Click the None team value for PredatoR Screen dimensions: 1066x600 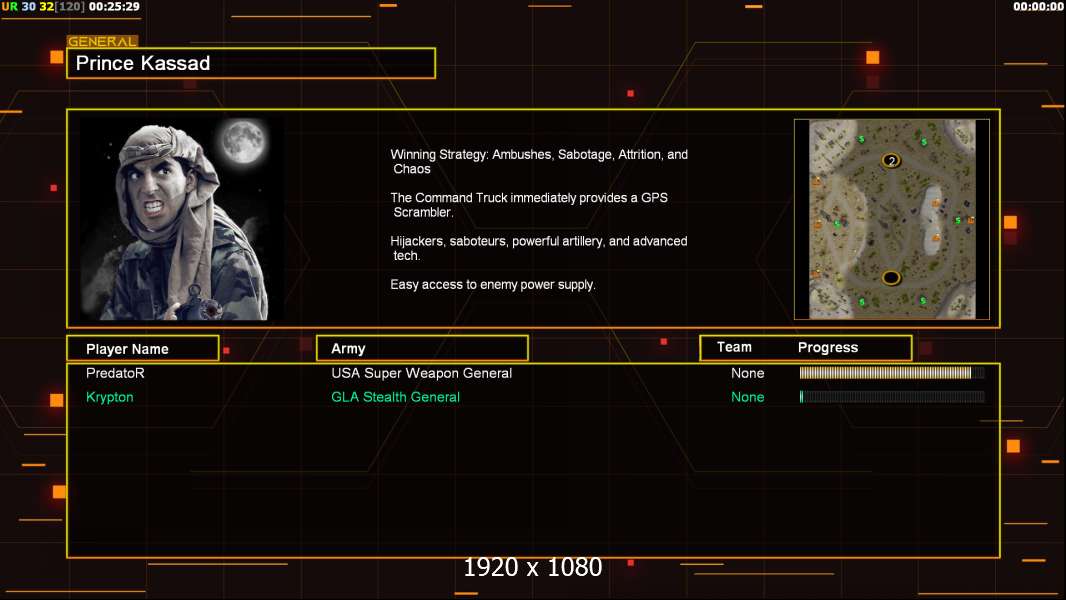click(x=747, y=373)
